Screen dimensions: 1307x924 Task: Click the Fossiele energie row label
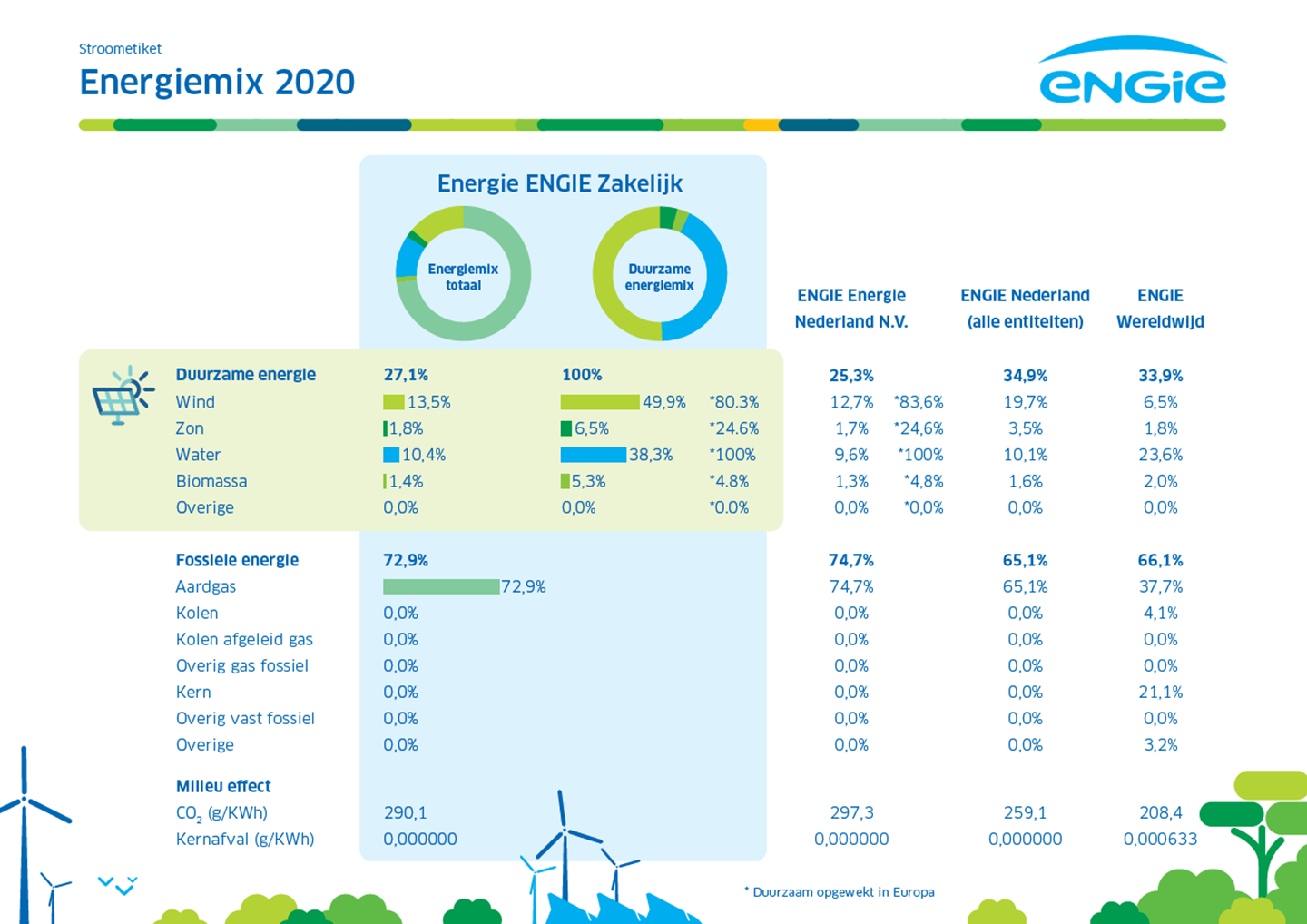(x=237, y=560)
